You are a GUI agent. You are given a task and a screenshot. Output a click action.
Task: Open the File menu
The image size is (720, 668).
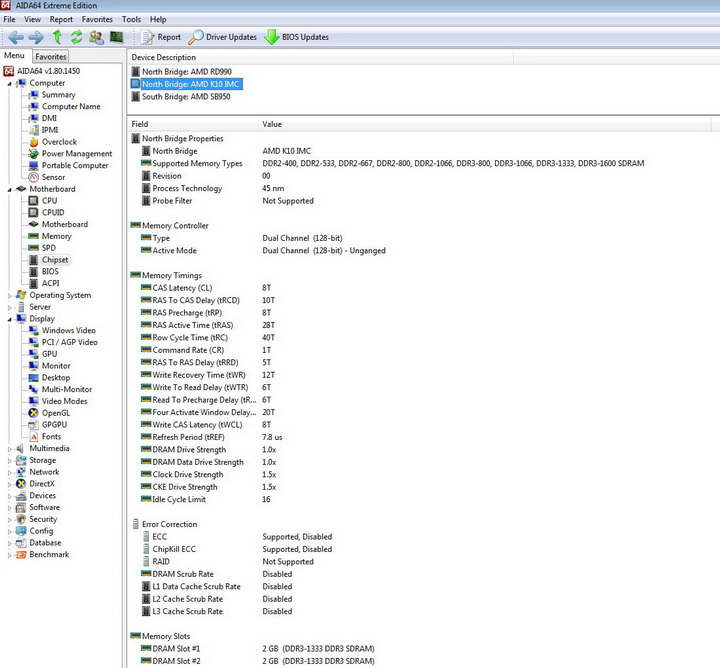[9, 19]
